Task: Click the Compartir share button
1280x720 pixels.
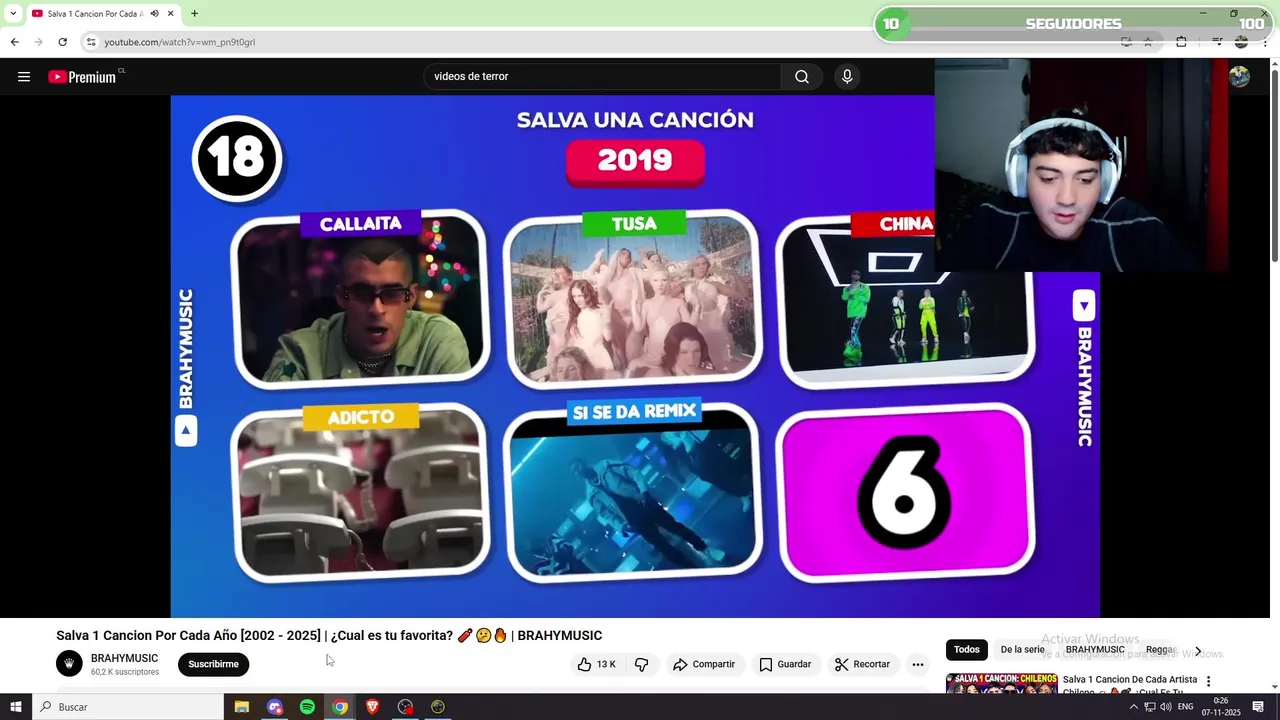Action: point(703,664)
